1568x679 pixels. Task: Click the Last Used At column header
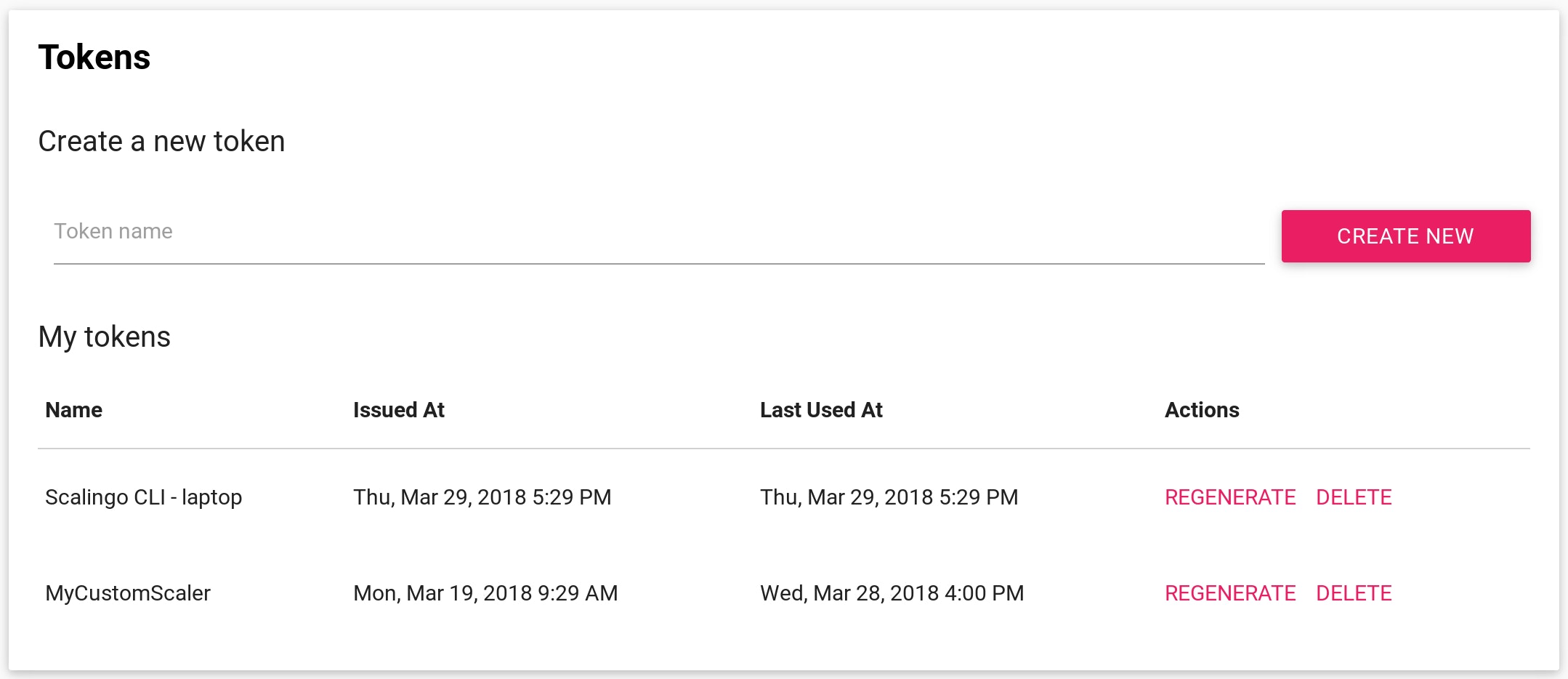click(x=821, y=409)
